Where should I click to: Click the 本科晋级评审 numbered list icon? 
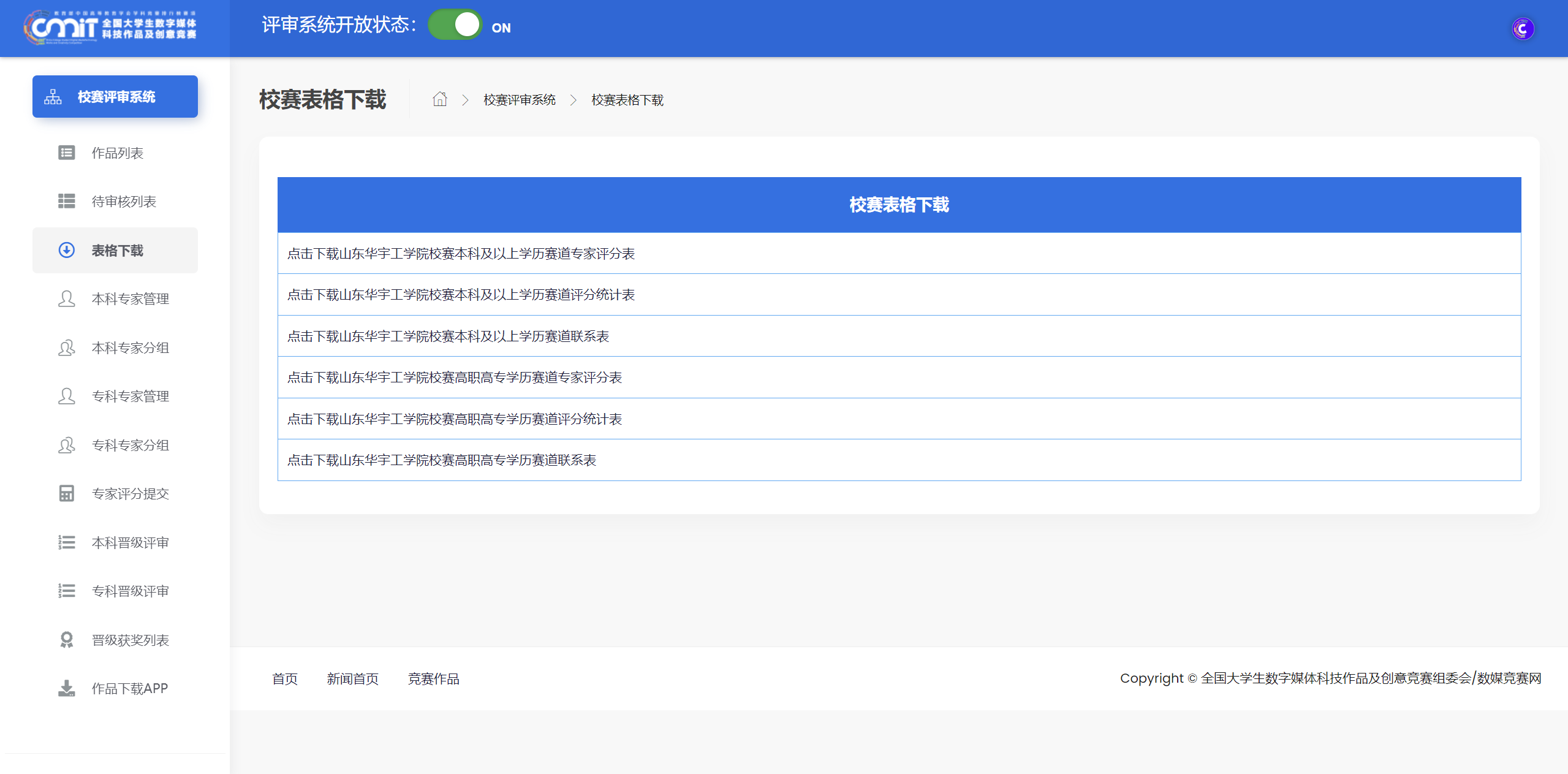[66, 542]
